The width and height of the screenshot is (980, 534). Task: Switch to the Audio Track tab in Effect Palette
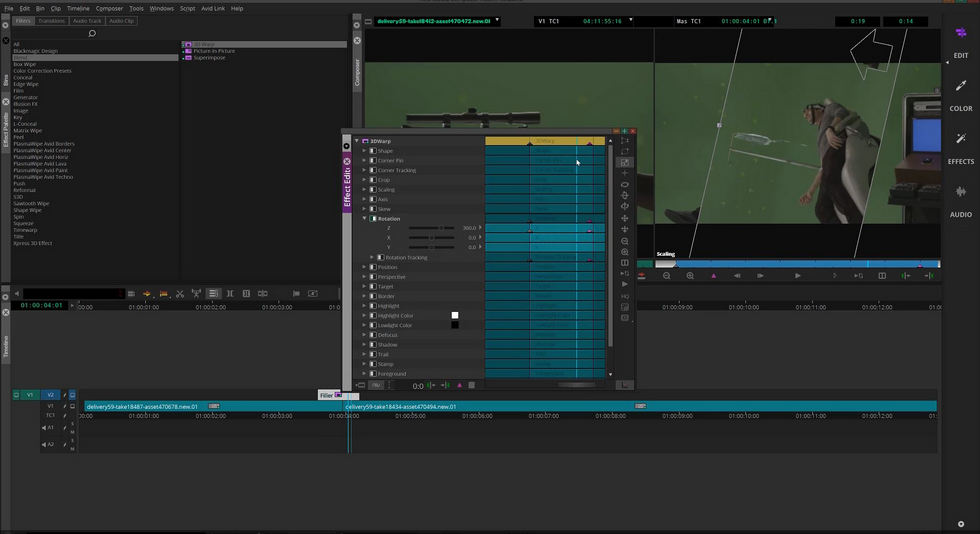tap(87, 21)
